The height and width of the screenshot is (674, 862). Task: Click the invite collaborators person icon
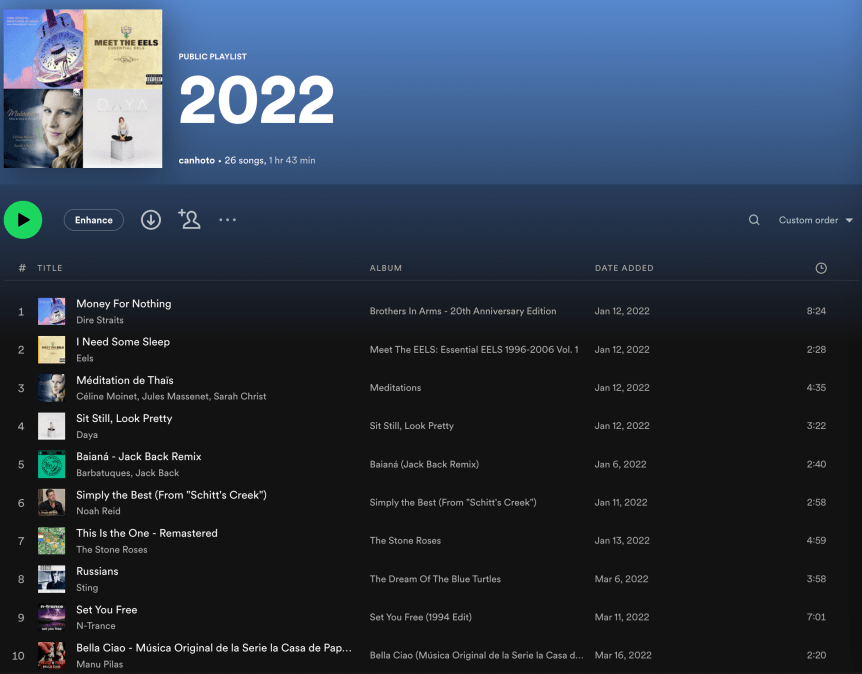(189, 219)
